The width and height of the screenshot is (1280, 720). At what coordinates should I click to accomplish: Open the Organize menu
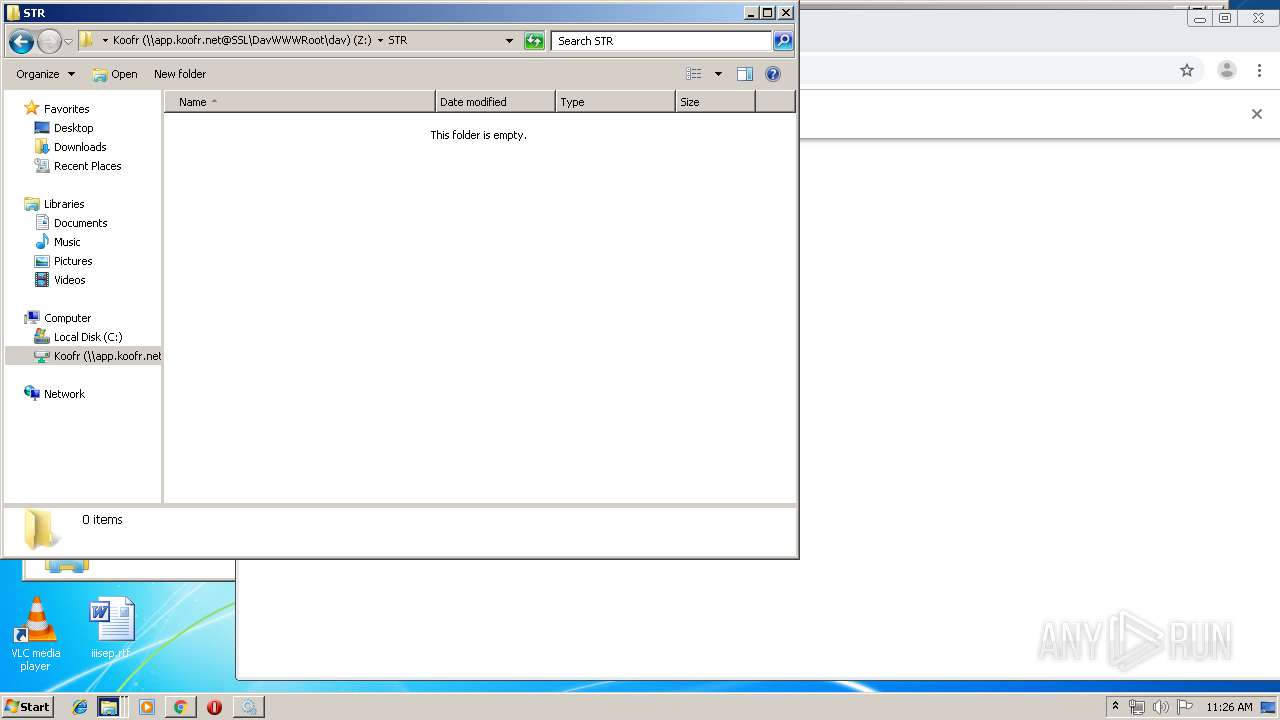(45, 74)
